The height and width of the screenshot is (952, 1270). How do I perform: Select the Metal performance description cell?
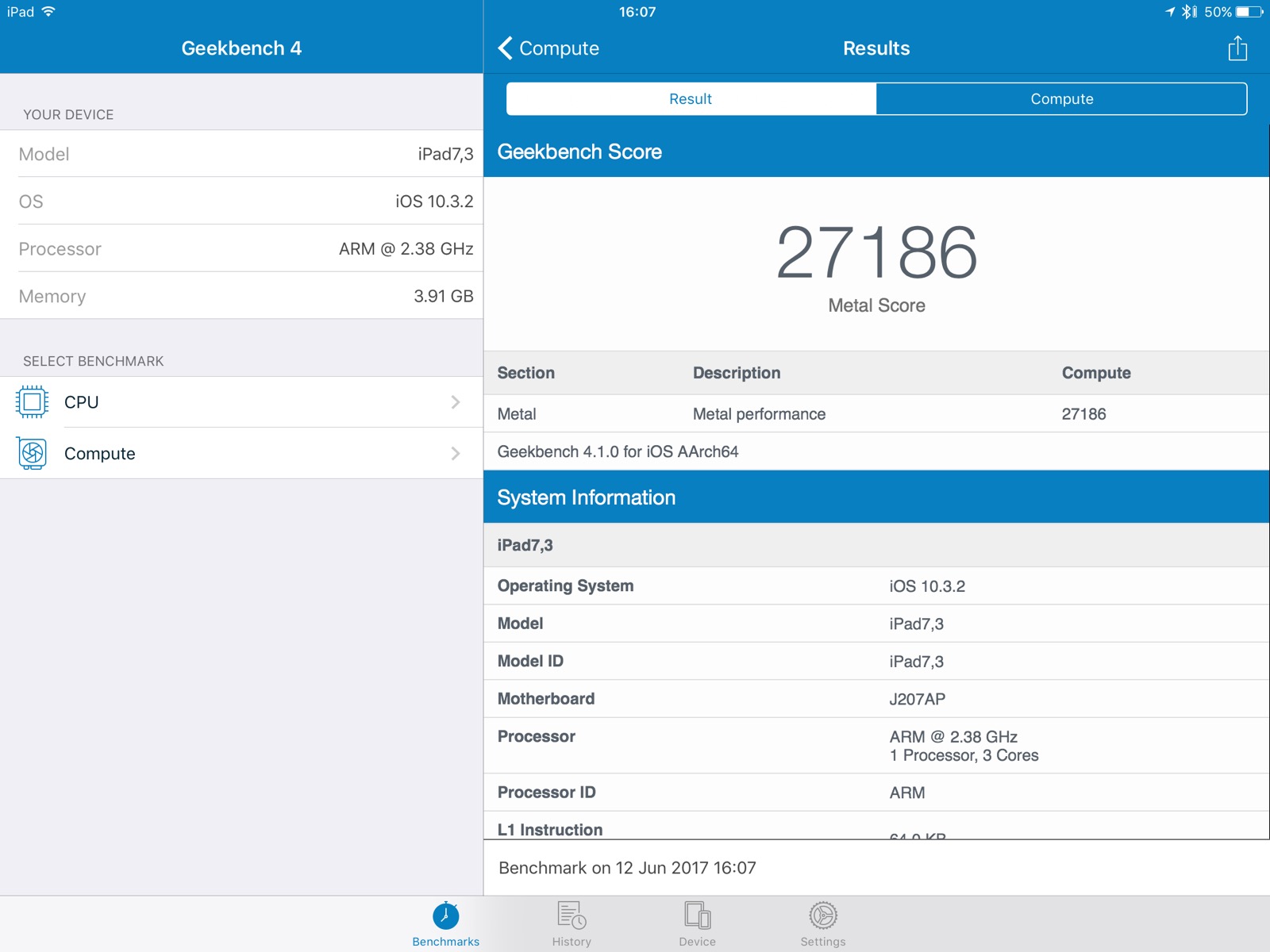[x=759, y=414]
